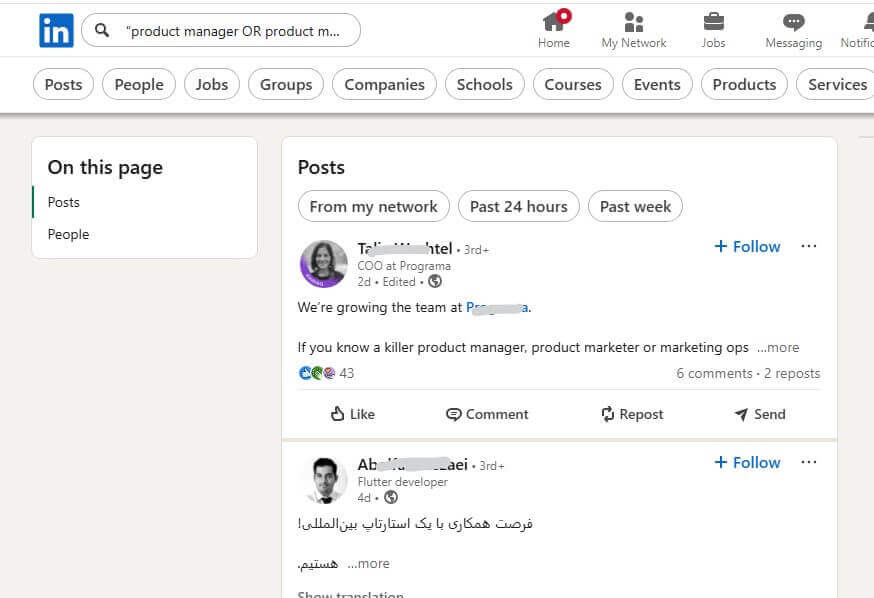Open the three-dot menu on COO post
Screen dimensions: 874x598
tap(809, 246)
